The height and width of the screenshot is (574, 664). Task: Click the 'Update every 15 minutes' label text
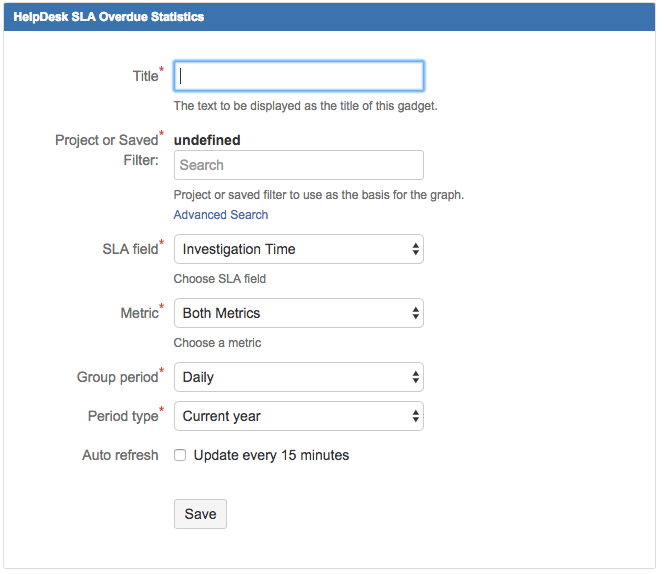coord(271,455)
